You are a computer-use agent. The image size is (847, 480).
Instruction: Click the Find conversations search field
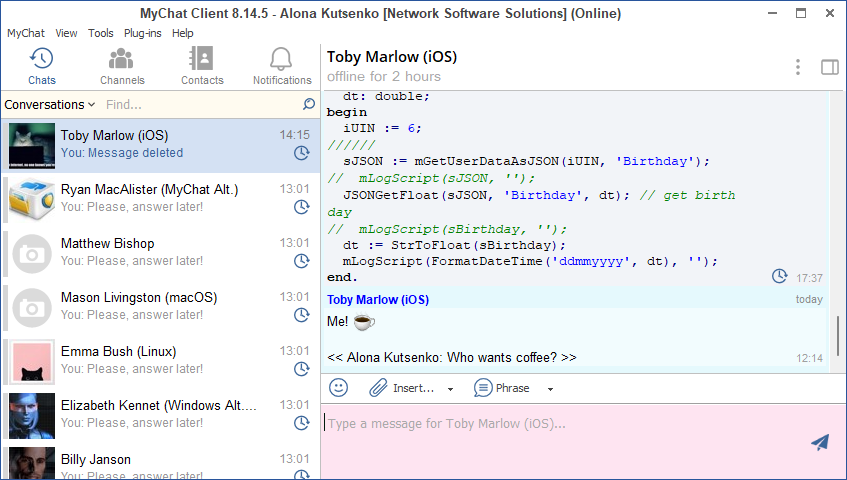[200, 104]
